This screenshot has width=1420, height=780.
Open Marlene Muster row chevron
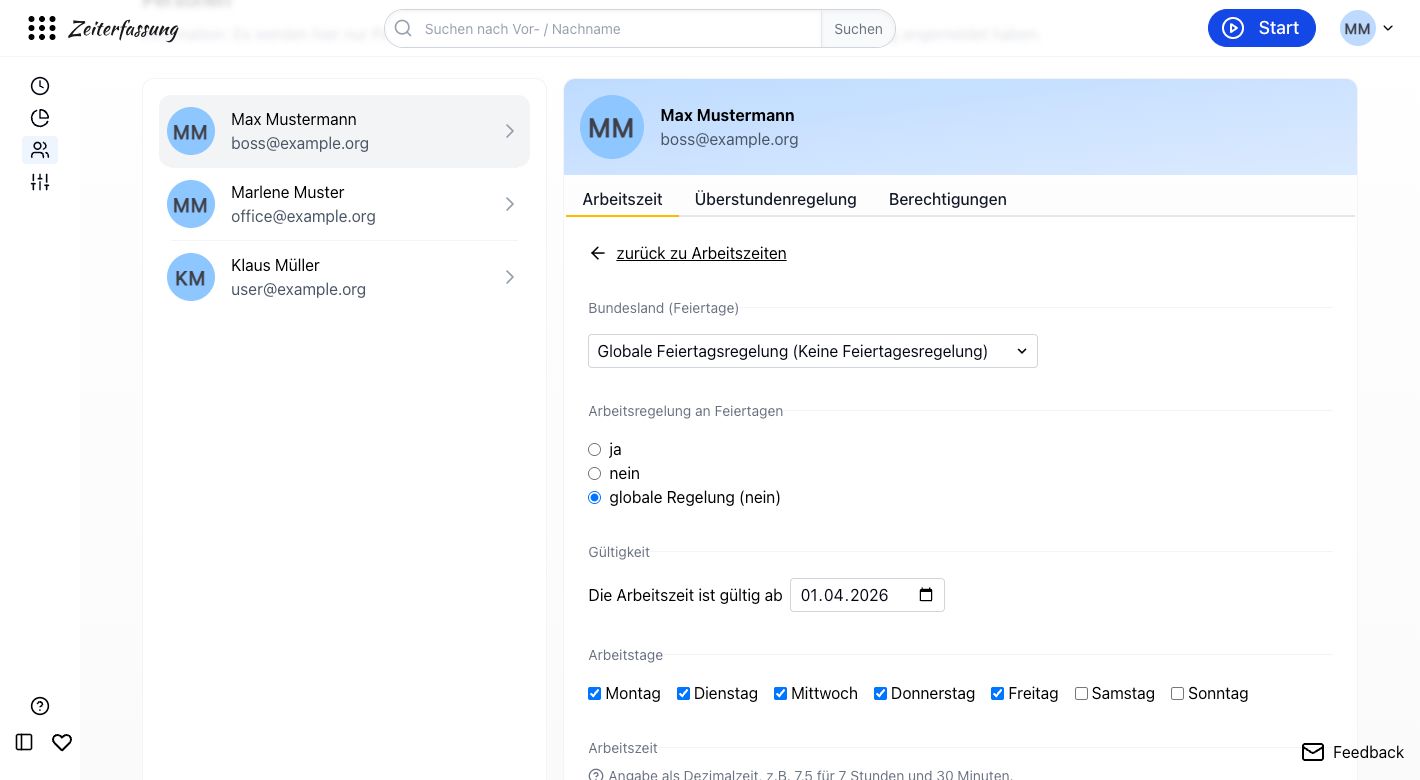[x=510, y=204]
